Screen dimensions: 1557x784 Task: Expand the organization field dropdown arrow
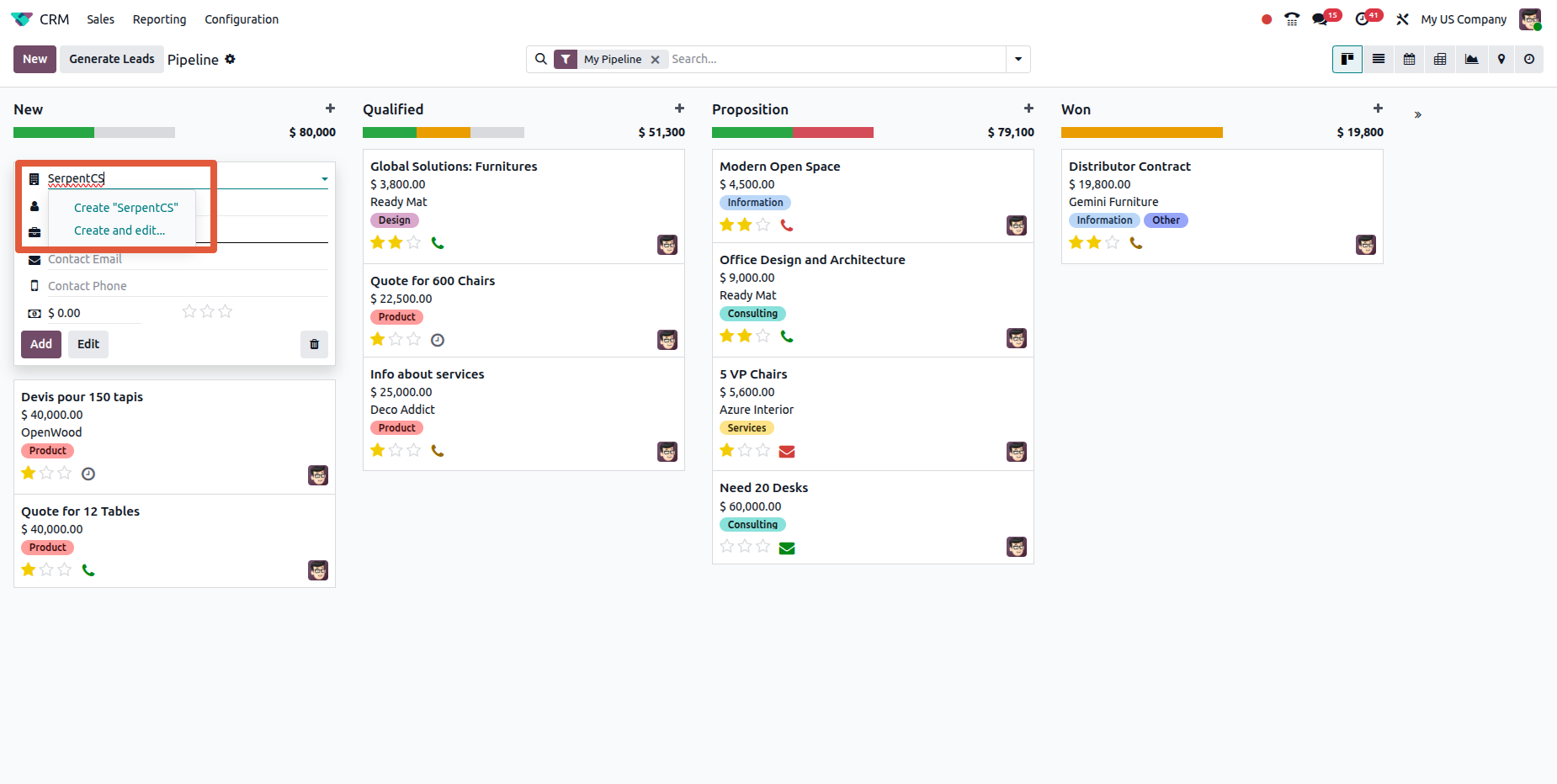click(x=324, y=179)
